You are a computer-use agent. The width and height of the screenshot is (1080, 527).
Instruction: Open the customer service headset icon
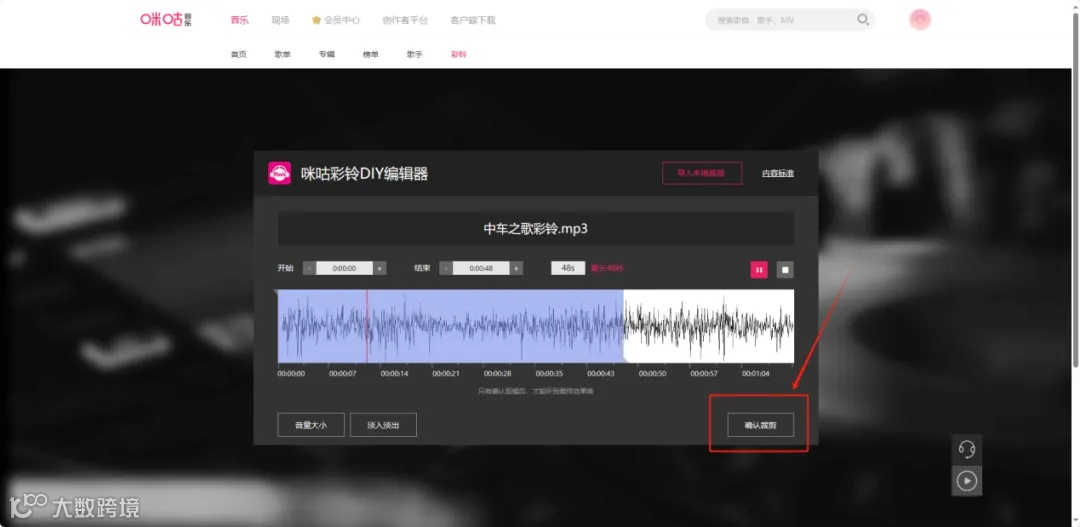[966, 450]
